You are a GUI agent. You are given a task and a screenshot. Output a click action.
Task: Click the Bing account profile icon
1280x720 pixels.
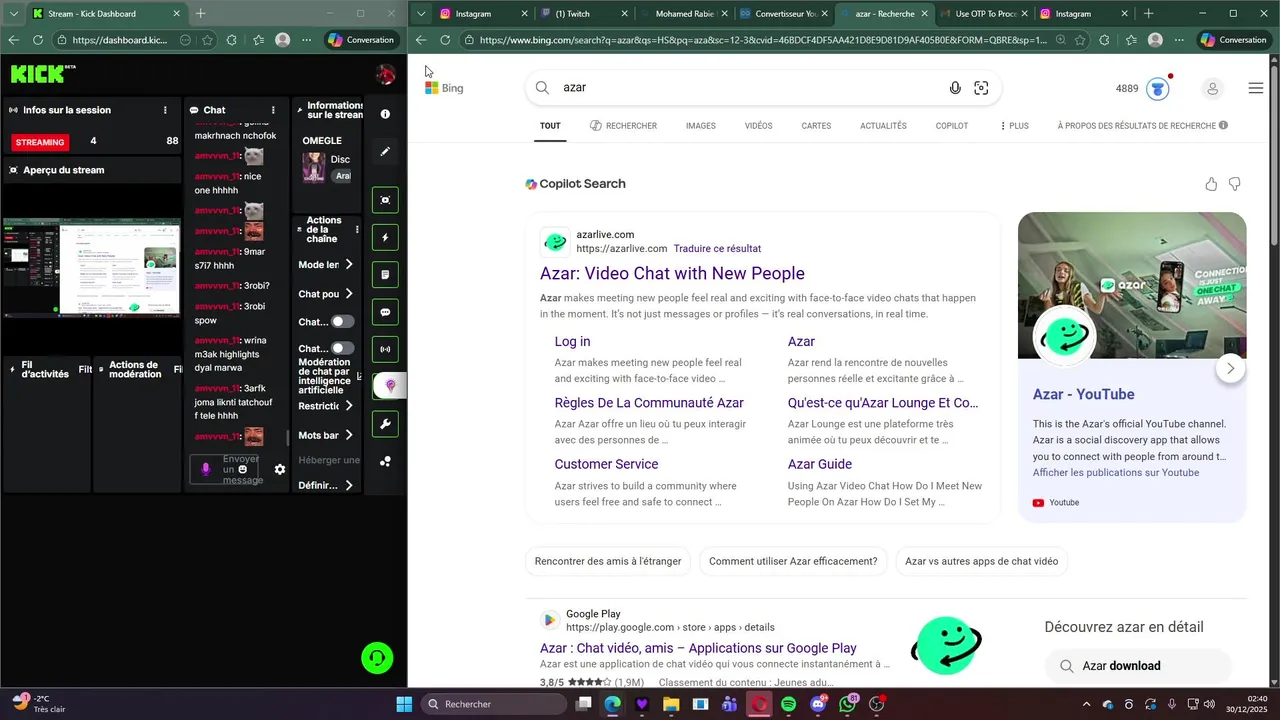tap(1212, 88)
